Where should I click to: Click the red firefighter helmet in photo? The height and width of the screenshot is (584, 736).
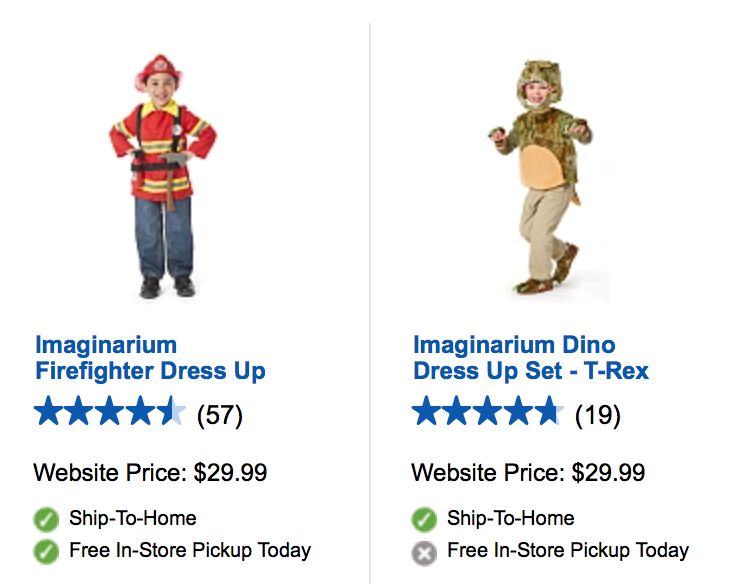click(x=158, y=72)
